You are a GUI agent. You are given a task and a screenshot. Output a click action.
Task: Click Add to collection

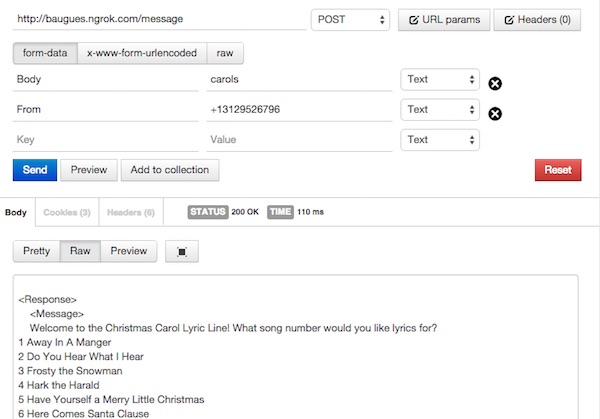click(169, 170)
